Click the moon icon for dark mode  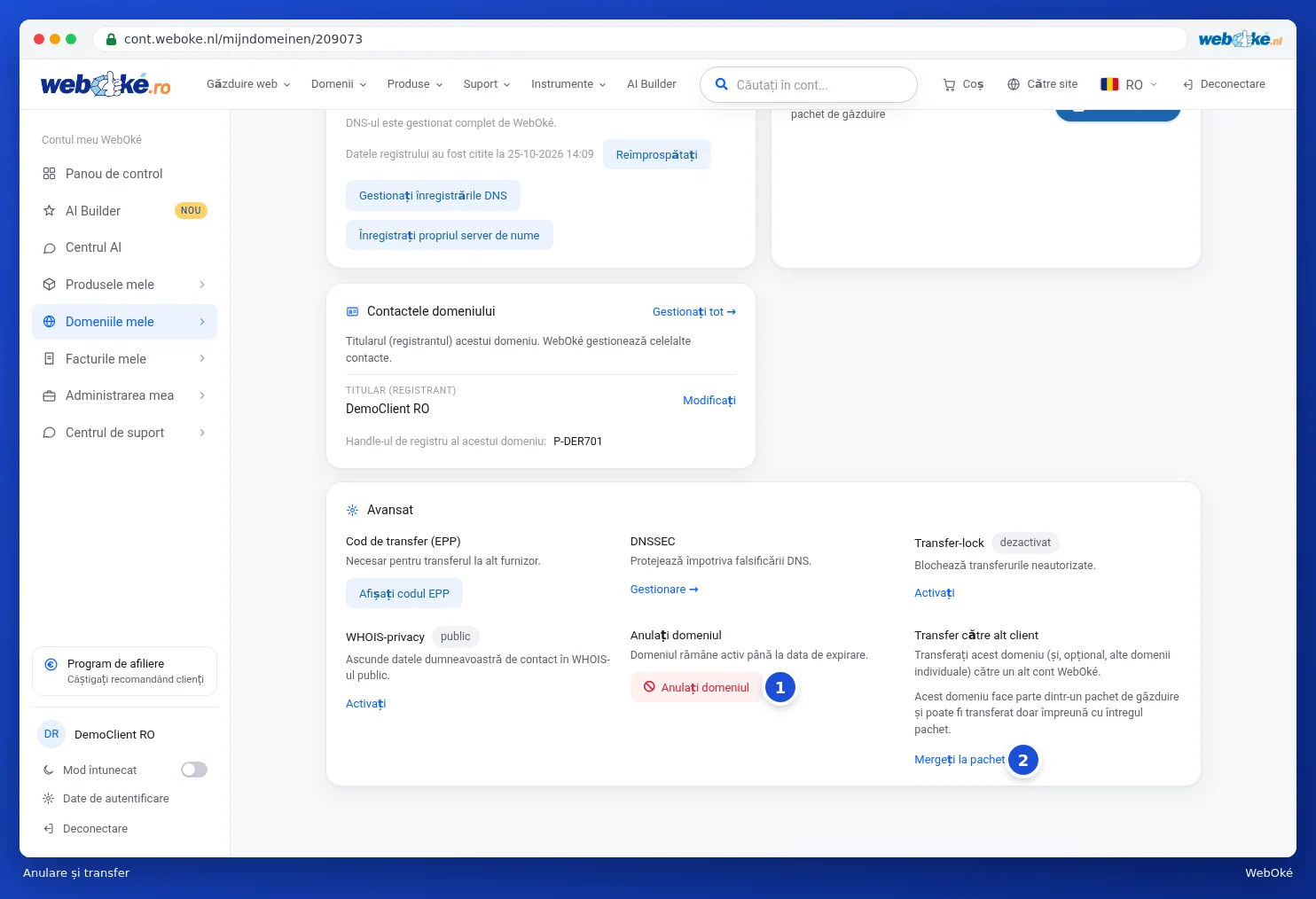(49, 770)
